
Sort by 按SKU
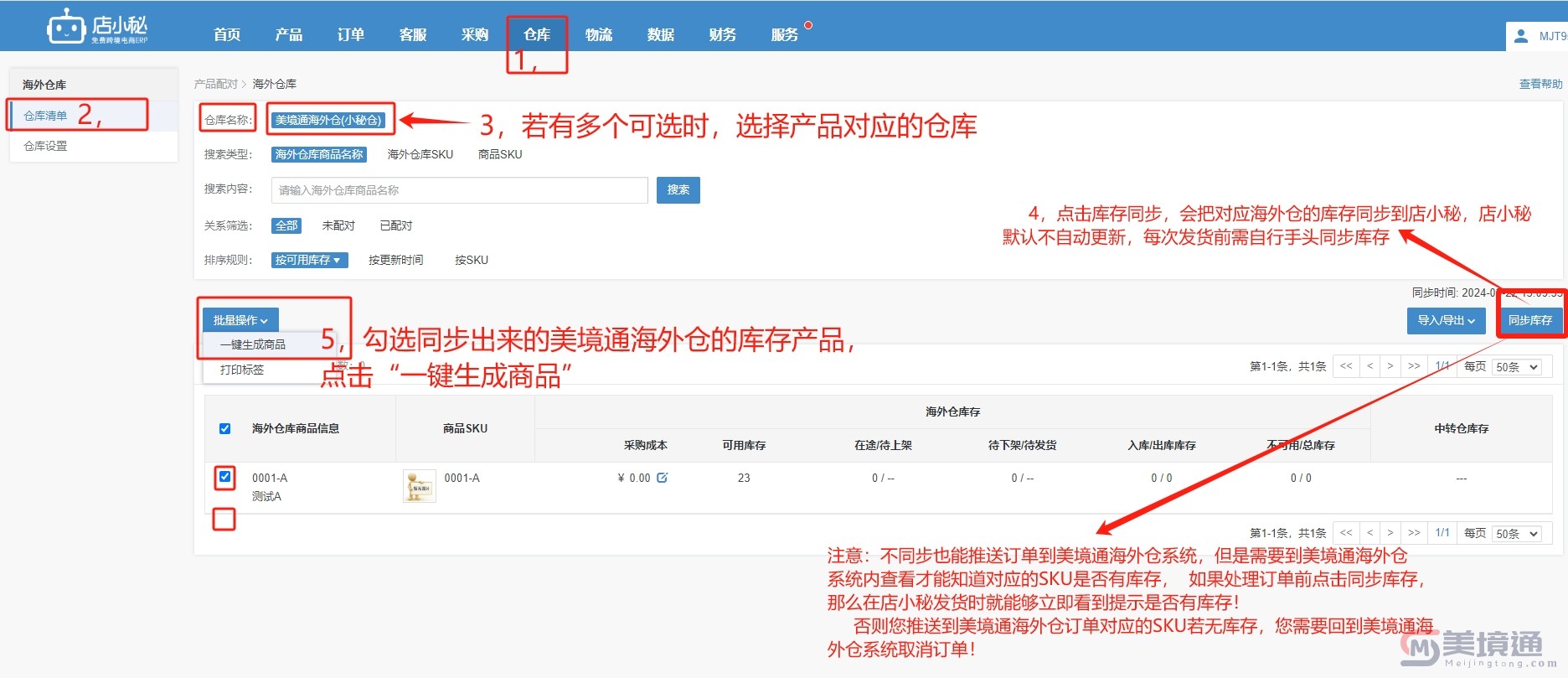click(472, 260)
